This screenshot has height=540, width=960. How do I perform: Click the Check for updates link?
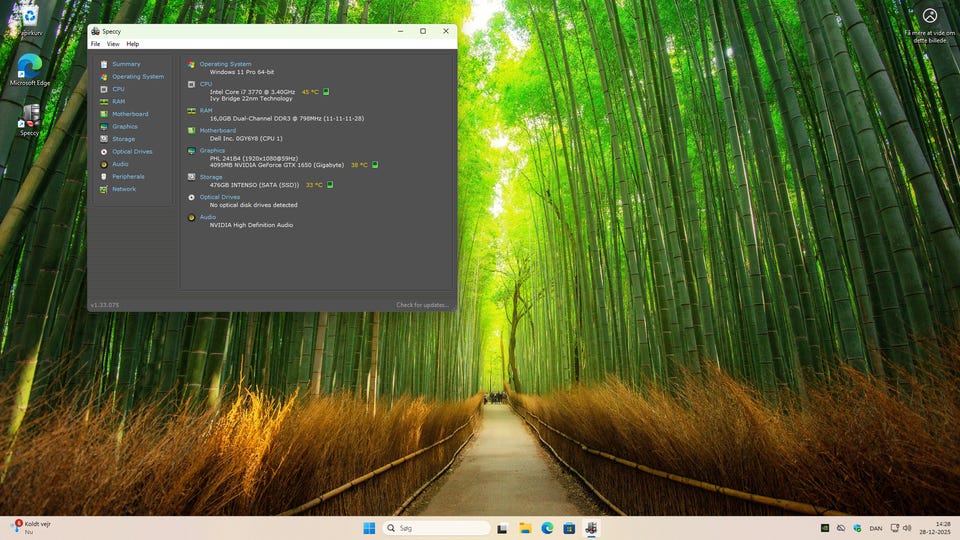pos(422,305)
